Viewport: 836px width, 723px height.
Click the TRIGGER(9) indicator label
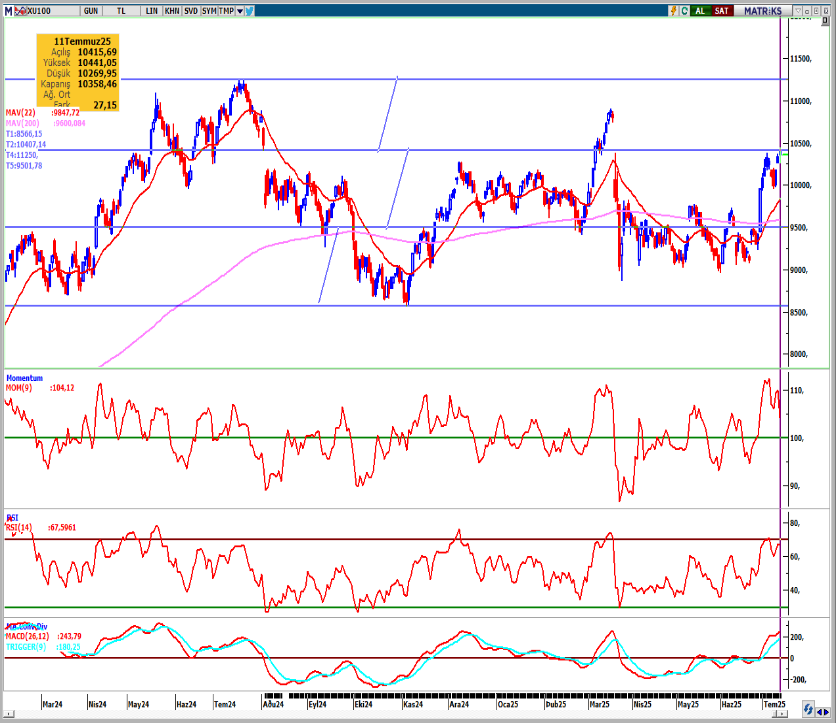pyautogui.click(x=26, y=647)
